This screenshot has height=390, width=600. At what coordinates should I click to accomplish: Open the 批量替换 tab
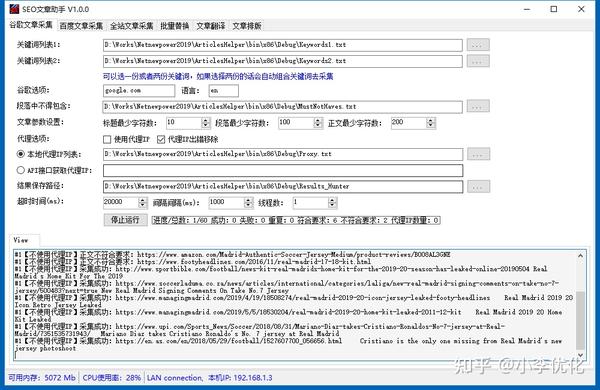(x=174, y=26)
